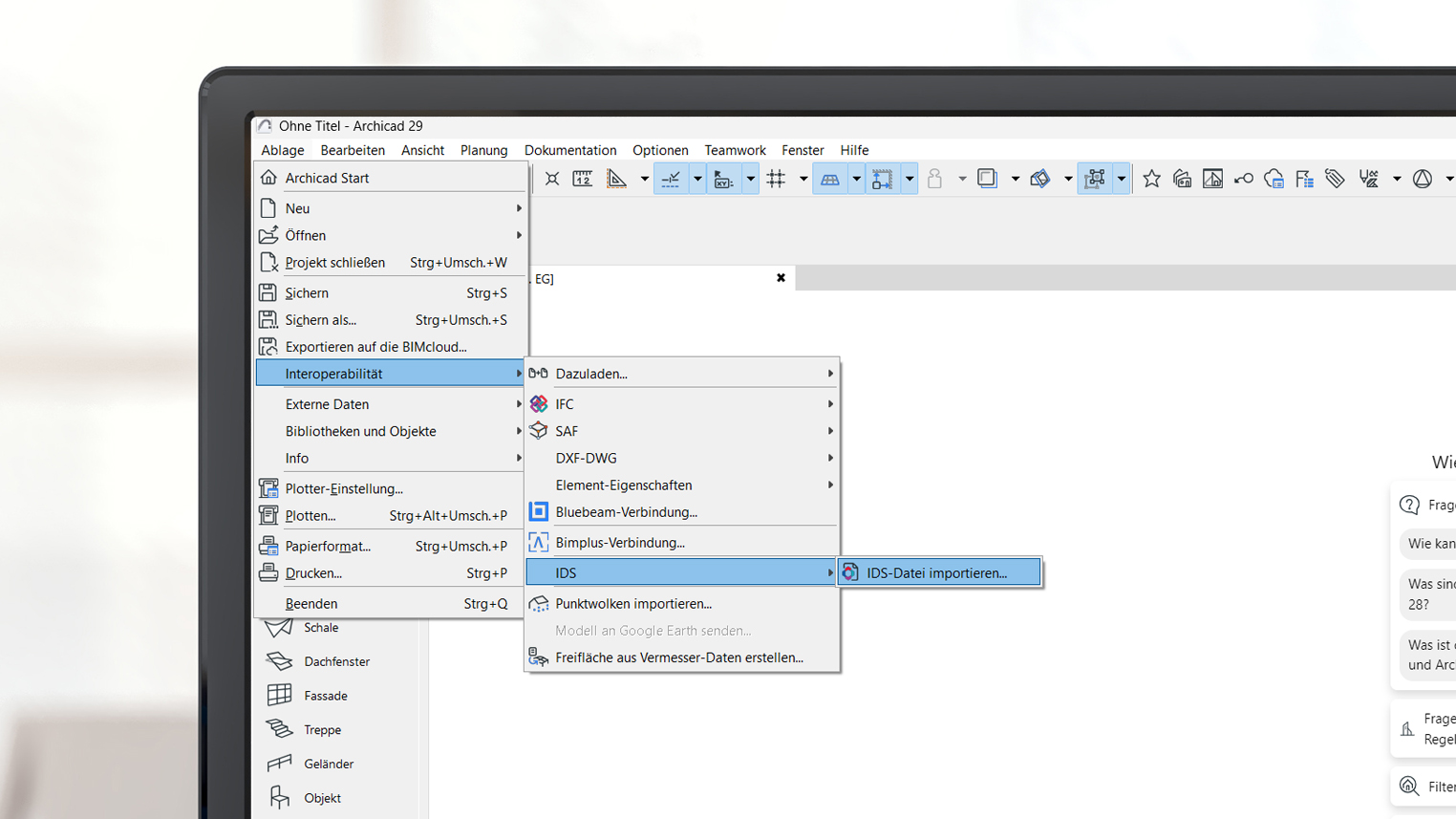Toggle the grid display icon in toolbar
Viewport: 1456px width, 819px height.
(x=776, y=179)
